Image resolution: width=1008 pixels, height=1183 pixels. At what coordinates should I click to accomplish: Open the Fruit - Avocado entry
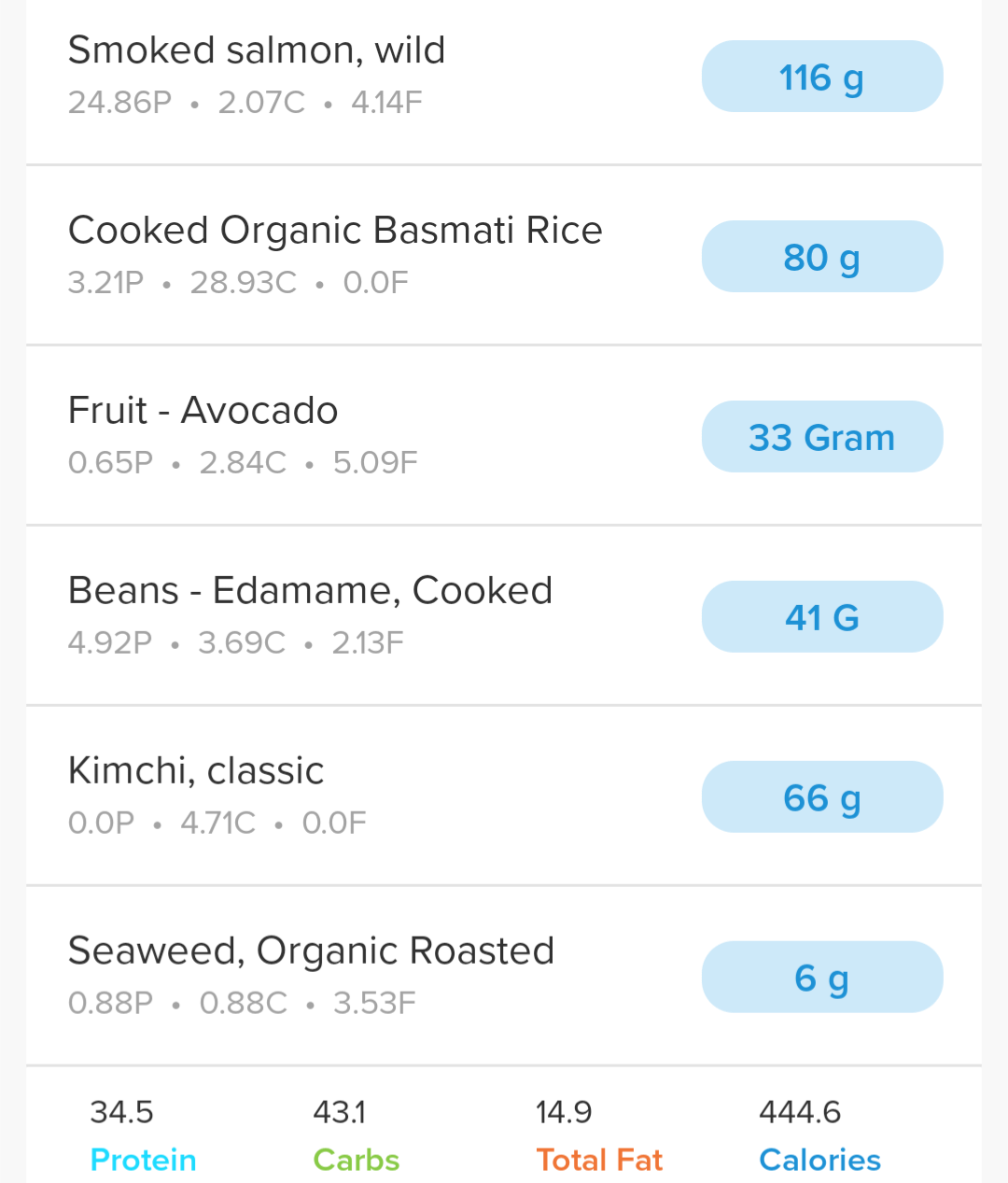tap(203, 411)
